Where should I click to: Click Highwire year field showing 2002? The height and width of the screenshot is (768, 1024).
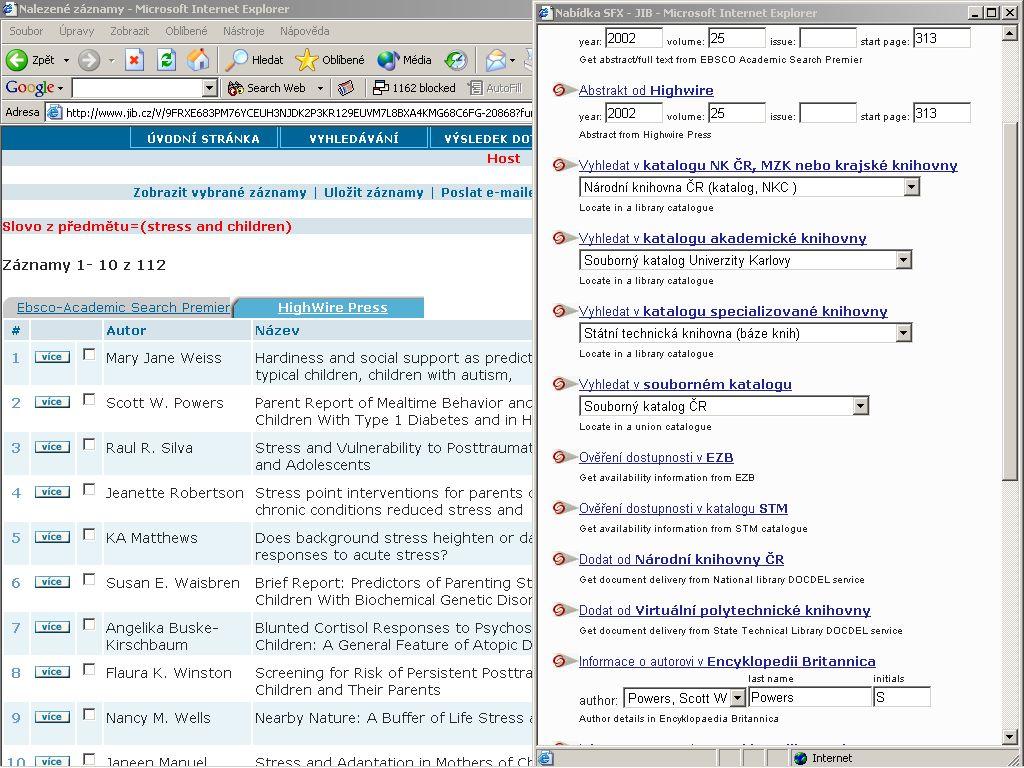point(633,113)
